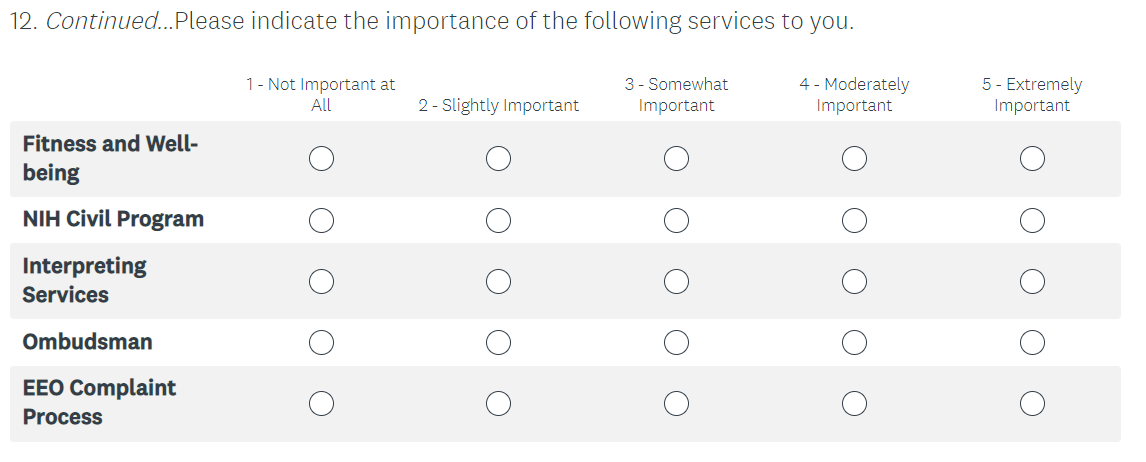Rate Interpreting Services as Somewhat Important
The width and height of the screenshot is (1146, 462).
click(676, 281)
